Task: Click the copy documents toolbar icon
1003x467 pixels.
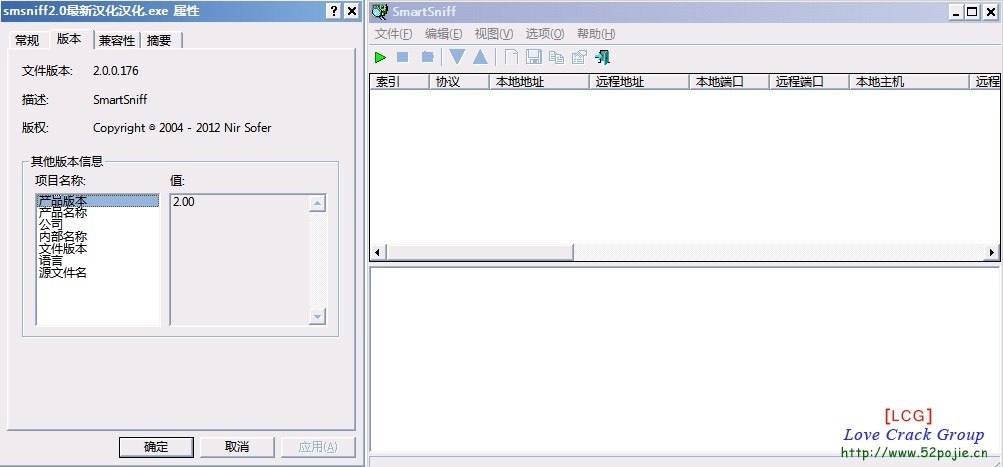Action: tap(557, 58)
